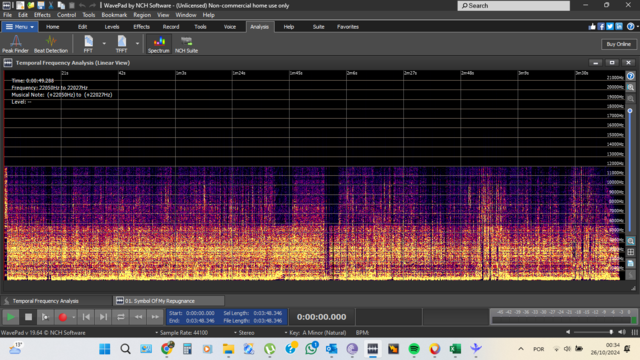
Task: Switch to the Temporal Frequency Analysis document tab
Action: [x=56, y=301]
